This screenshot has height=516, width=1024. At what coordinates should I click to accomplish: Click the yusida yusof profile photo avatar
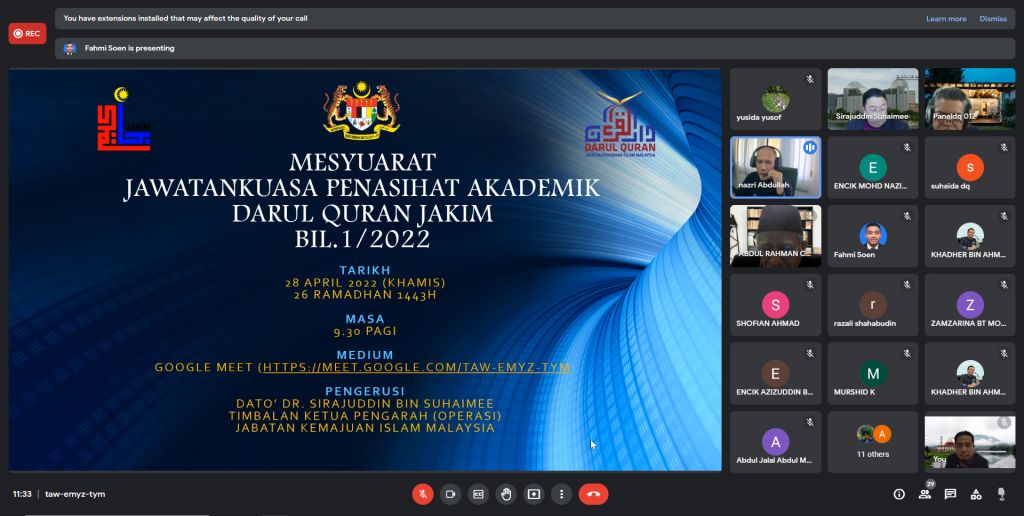[775, 99]
